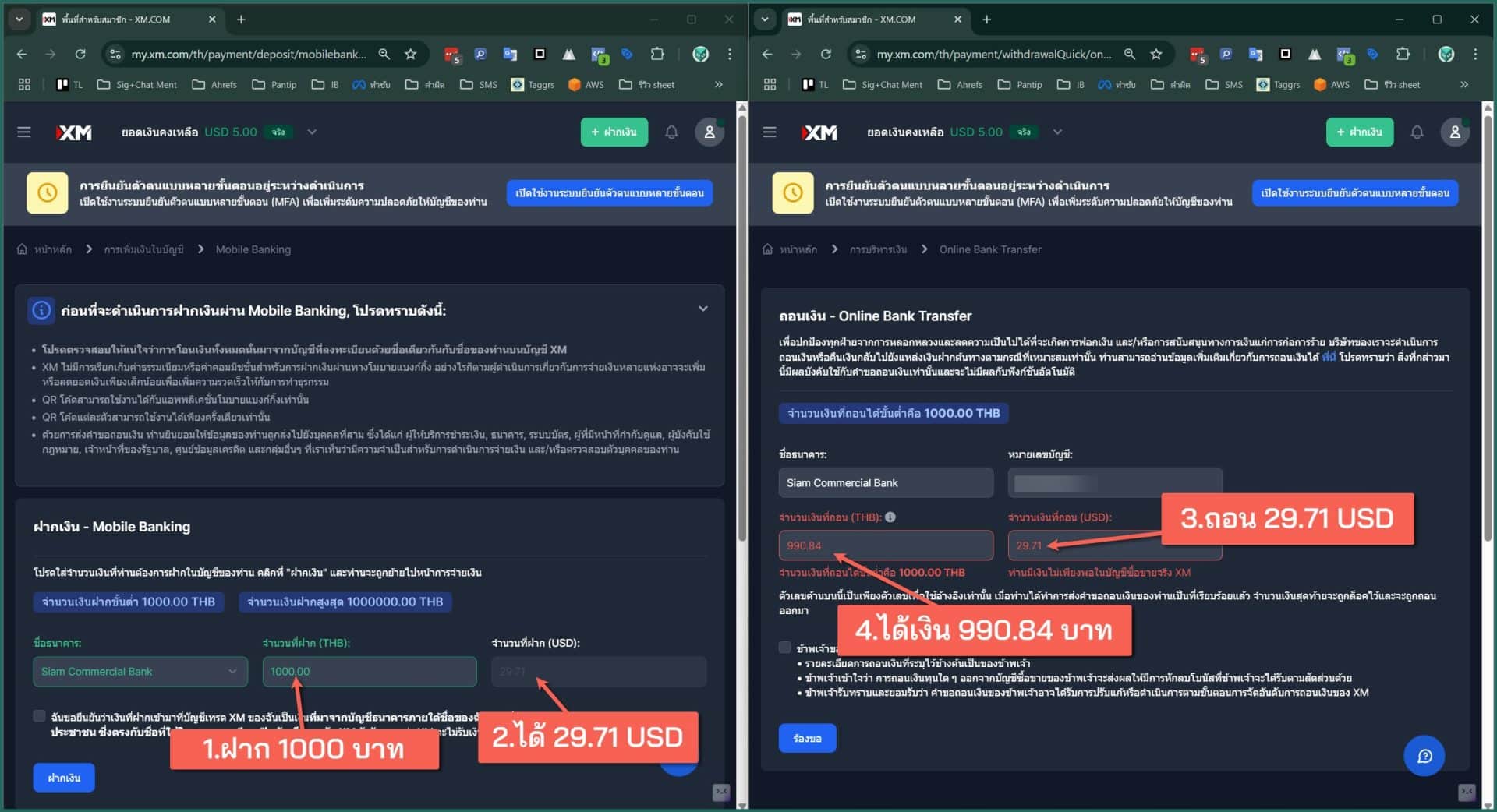Open Chrome three-dot menu in right browser
Screen dimensions: 1497x812
[x=1475, y=54]
